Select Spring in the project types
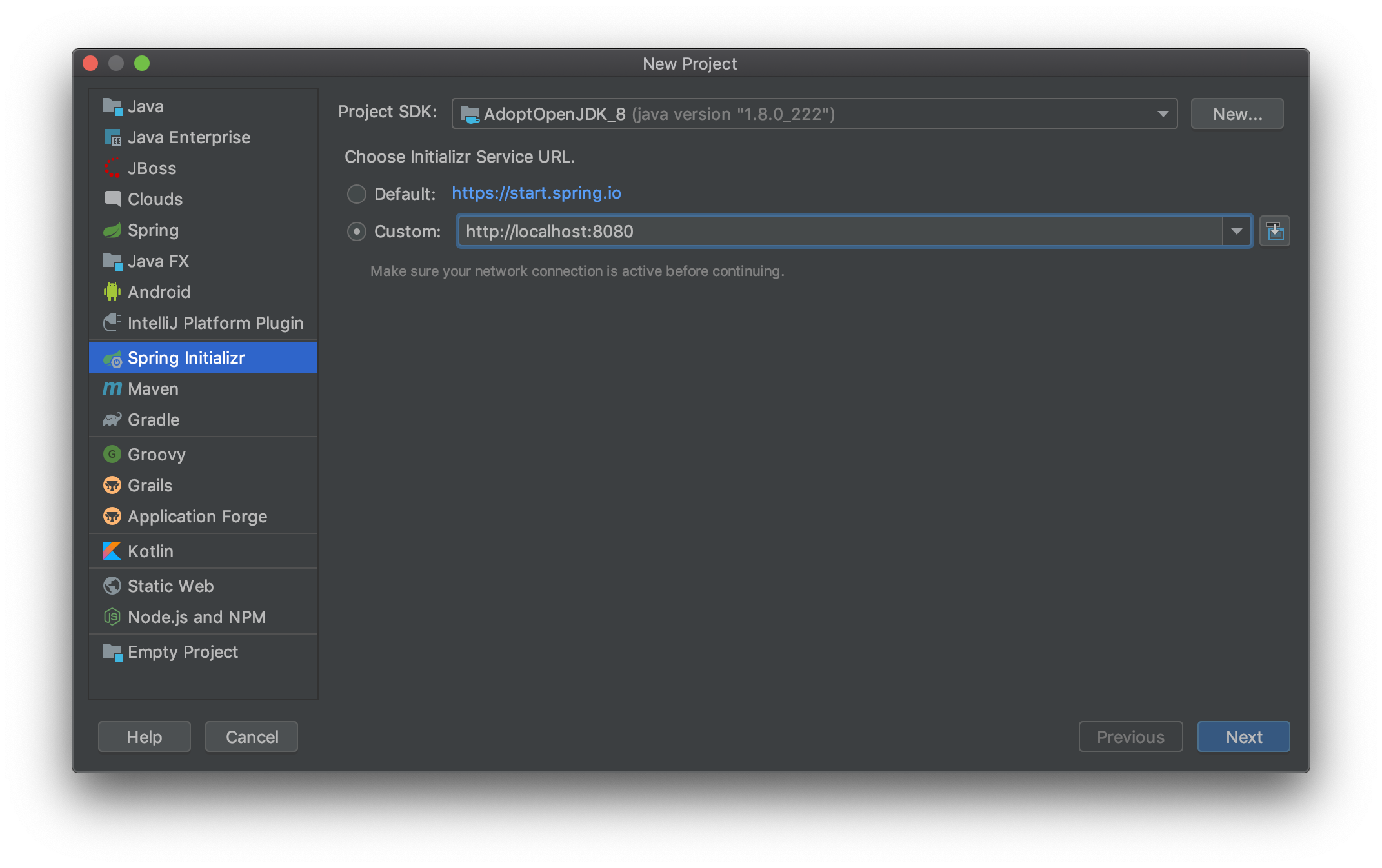Viewport: 1382px width, 868px height. [x=203, y=230]
